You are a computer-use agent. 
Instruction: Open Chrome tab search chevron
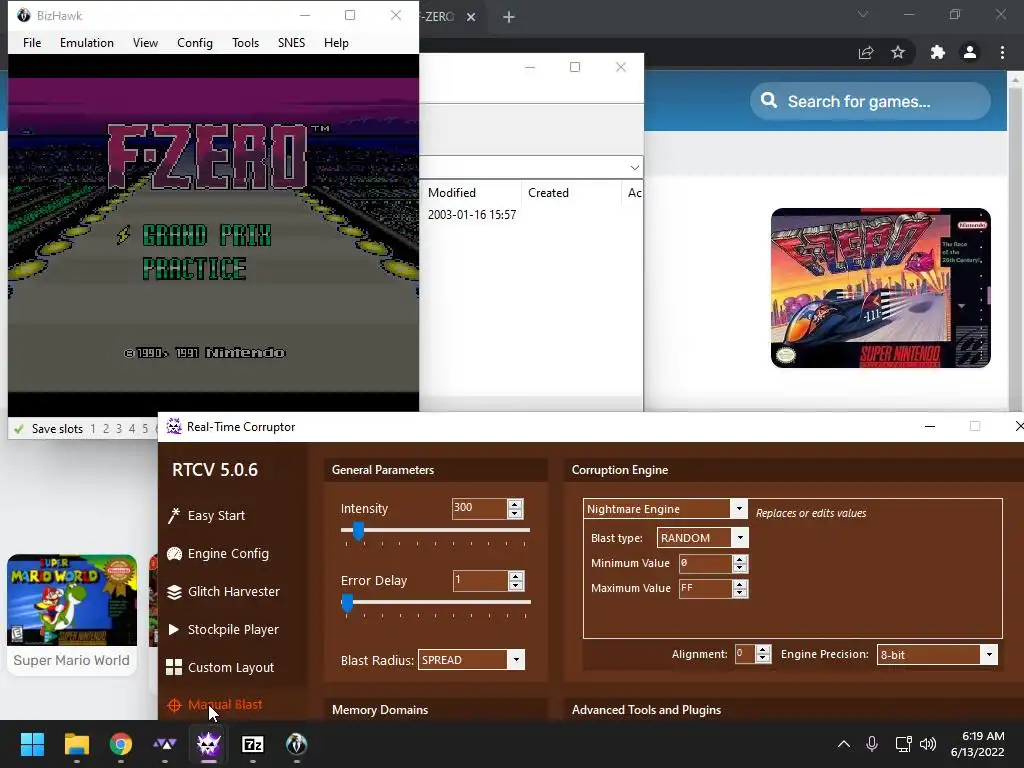pos(863,14)
